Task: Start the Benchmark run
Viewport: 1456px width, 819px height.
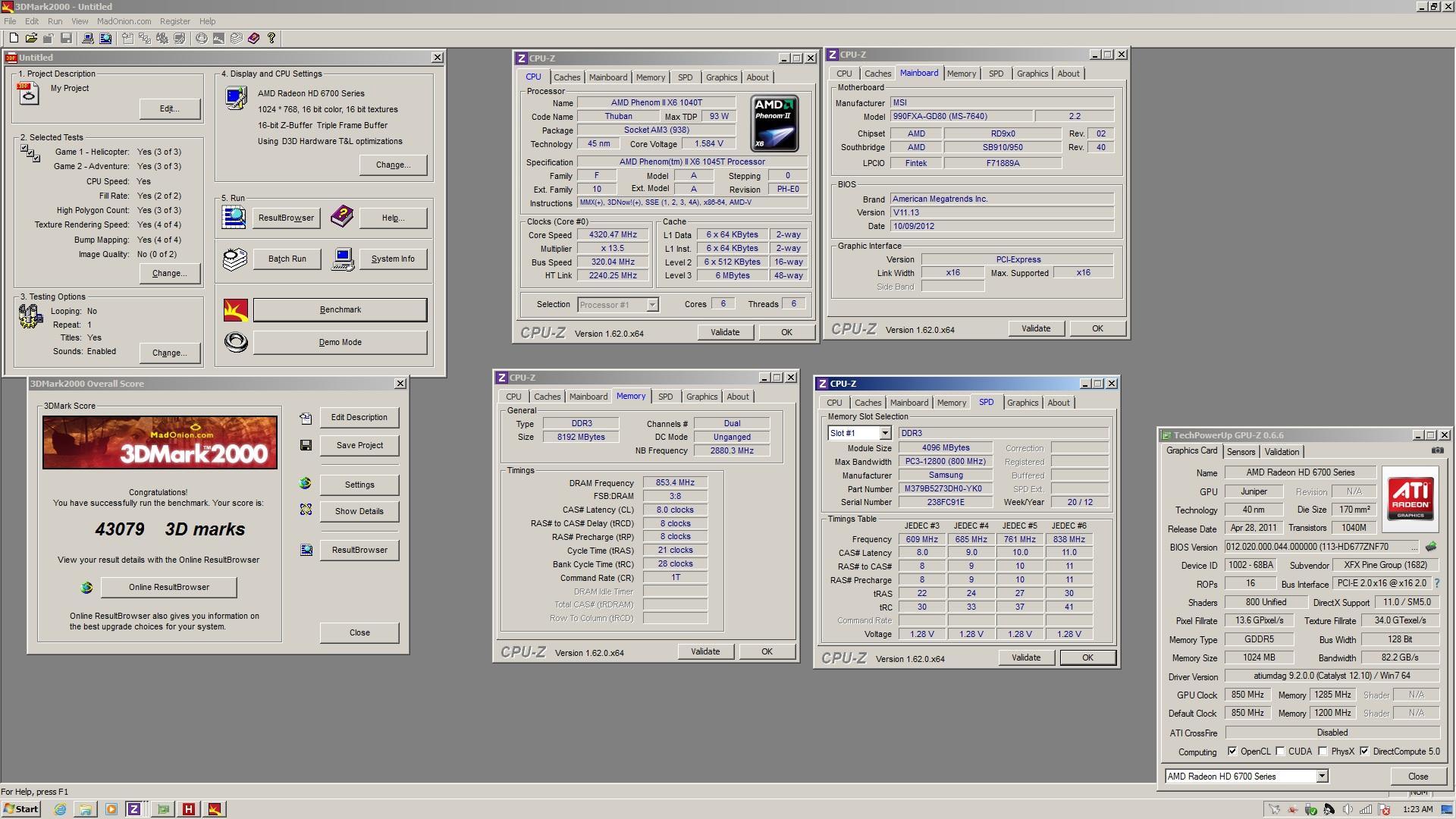Action: click(x=340, y=309)
